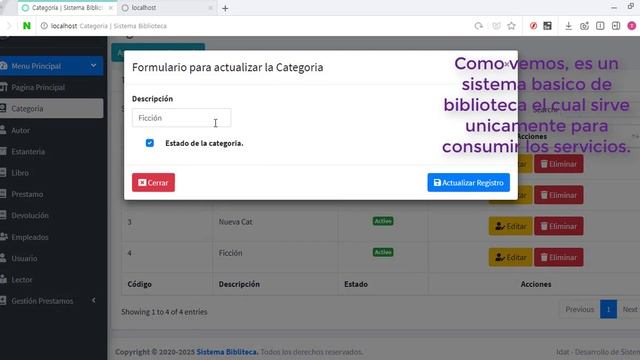Viewport: 640px width, 360px height.
Task: Click the Active badge in row 4
Action: [383, 252]
